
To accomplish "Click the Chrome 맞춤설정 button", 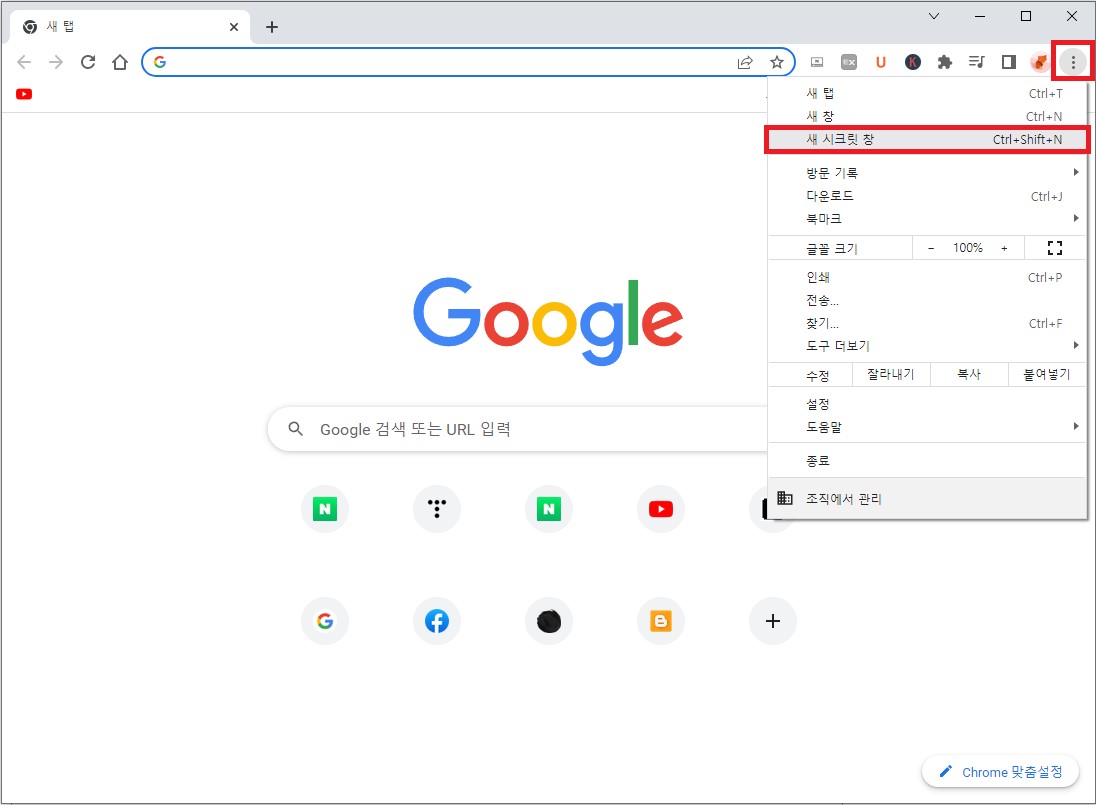I will click(1000, 771).
